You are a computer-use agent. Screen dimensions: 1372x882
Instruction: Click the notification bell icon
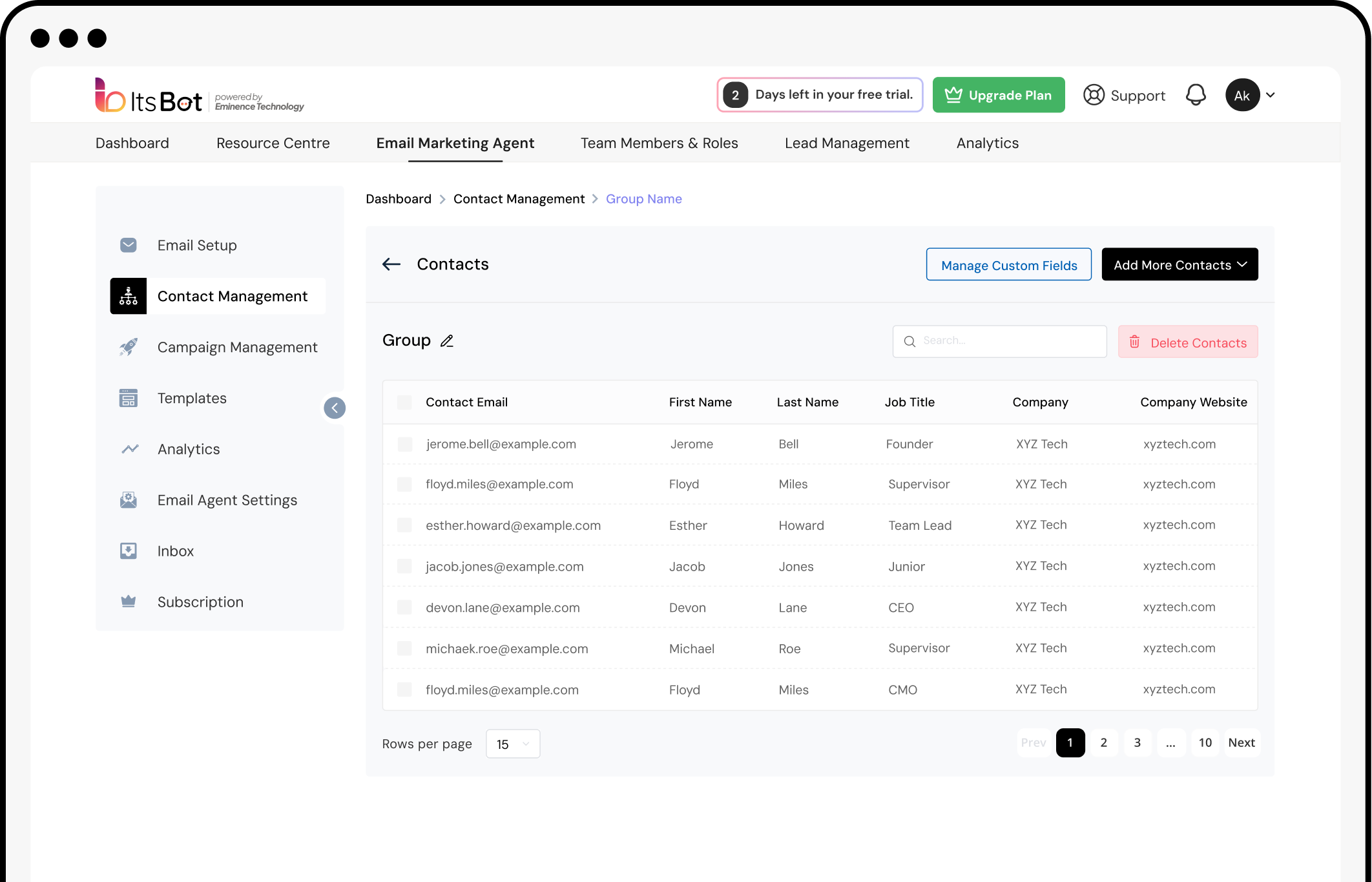pyautogui.click(x=1196, y=94)
